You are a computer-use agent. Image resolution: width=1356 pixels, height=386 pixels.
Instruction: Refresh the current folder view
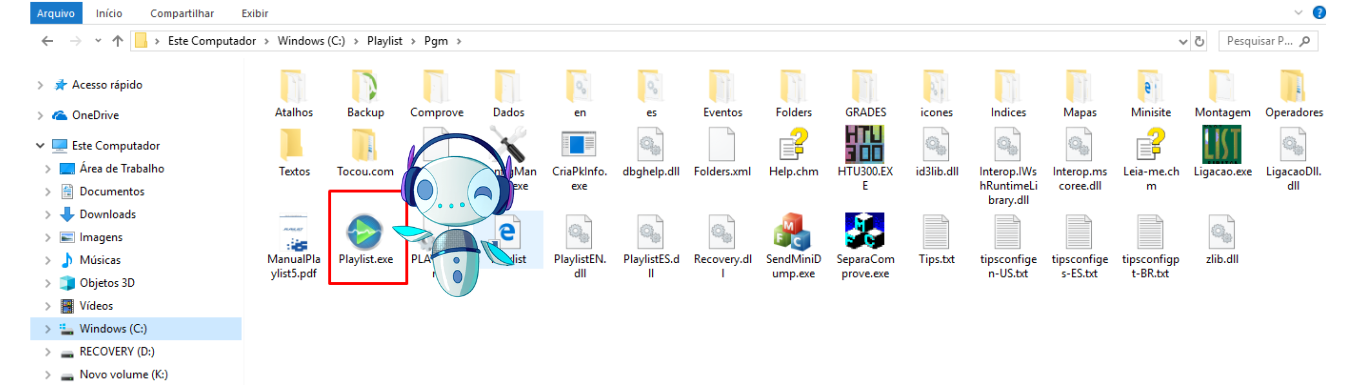click(1200, 41)
